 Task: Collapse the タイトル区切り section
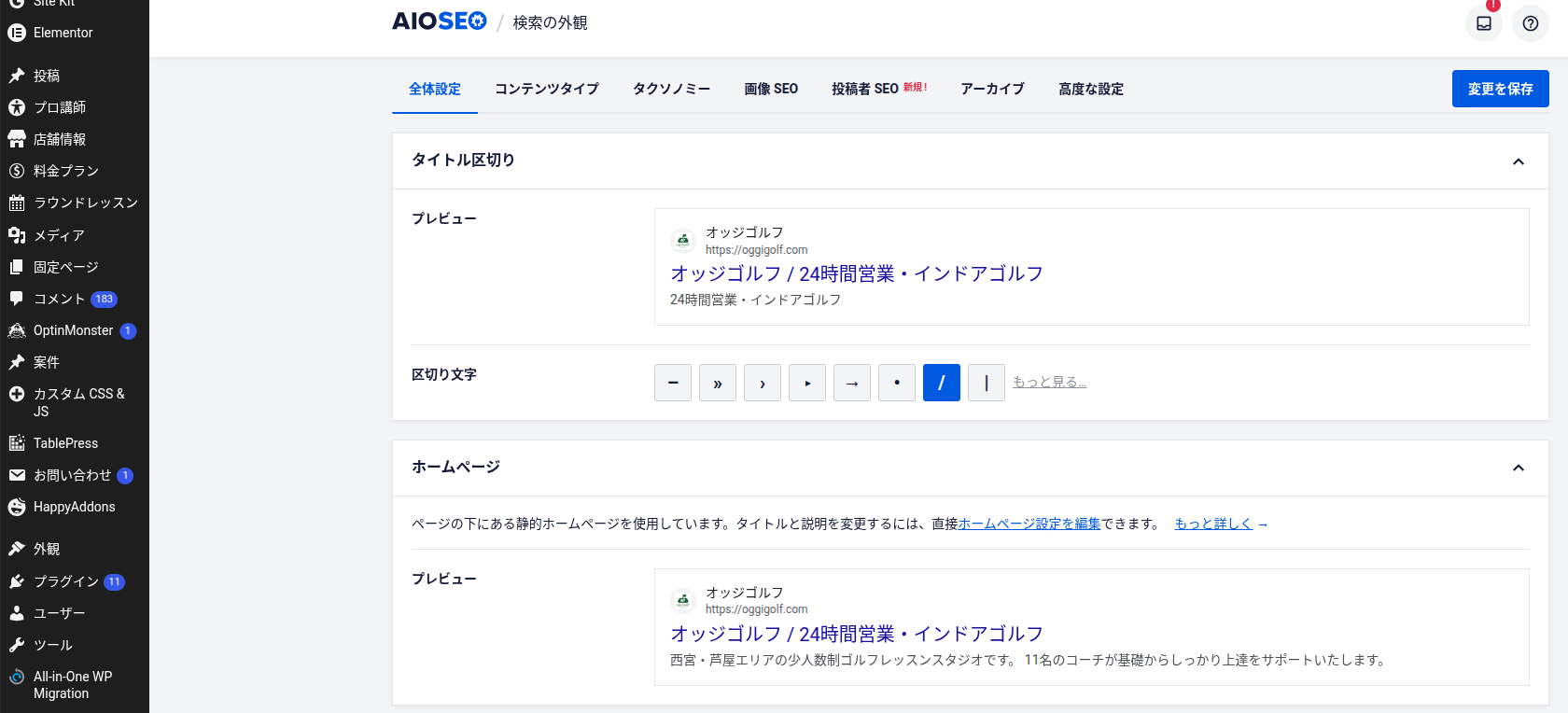tap(1519, 161)
